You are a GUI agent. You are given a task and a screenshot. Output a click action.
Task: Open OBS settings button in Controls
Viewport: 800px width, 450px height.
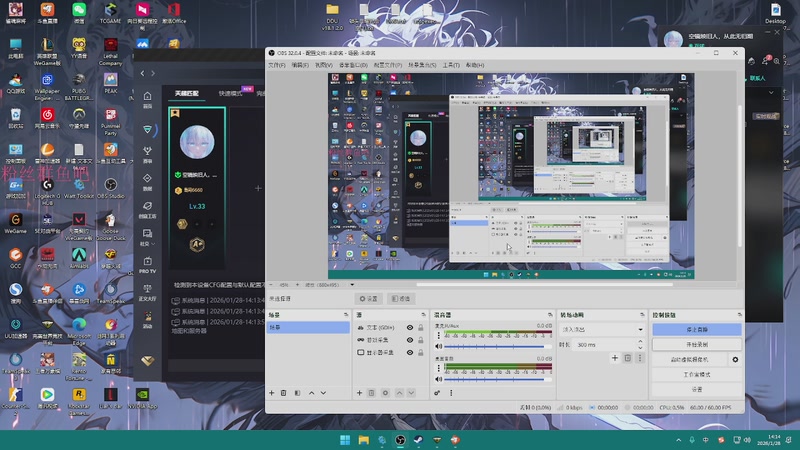(697, 389)
